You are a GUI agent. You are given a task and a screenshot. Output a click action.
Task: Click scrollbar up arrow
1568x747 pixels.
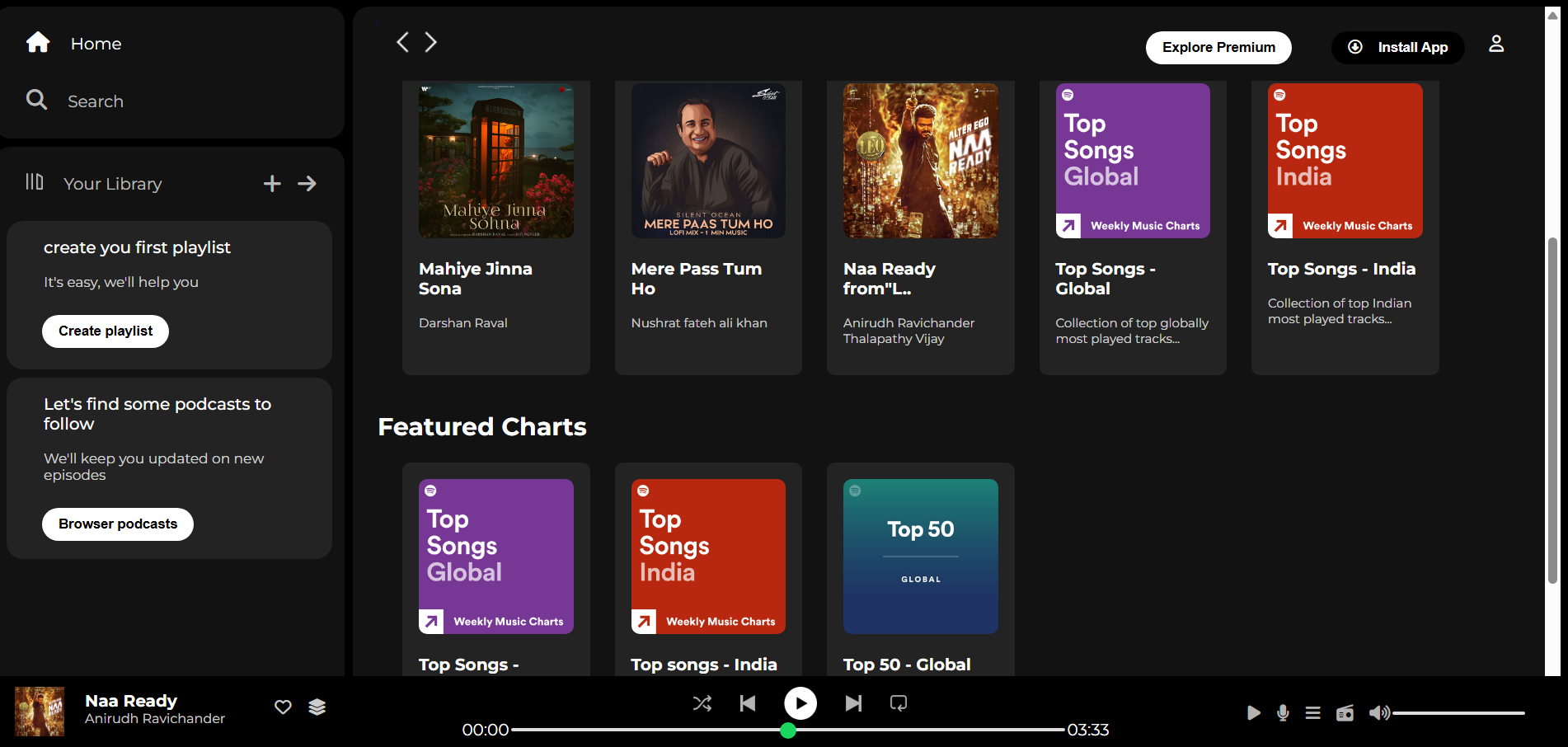point(1553,15)
